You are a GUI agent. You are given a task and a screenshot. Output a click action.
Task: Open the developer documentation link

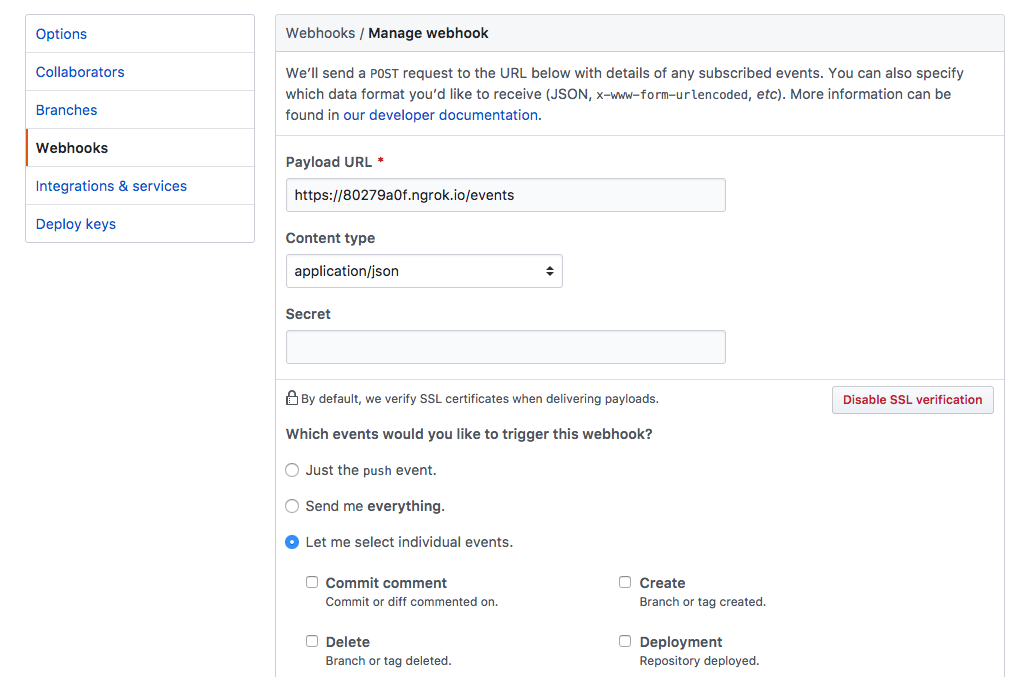point(440,115)
